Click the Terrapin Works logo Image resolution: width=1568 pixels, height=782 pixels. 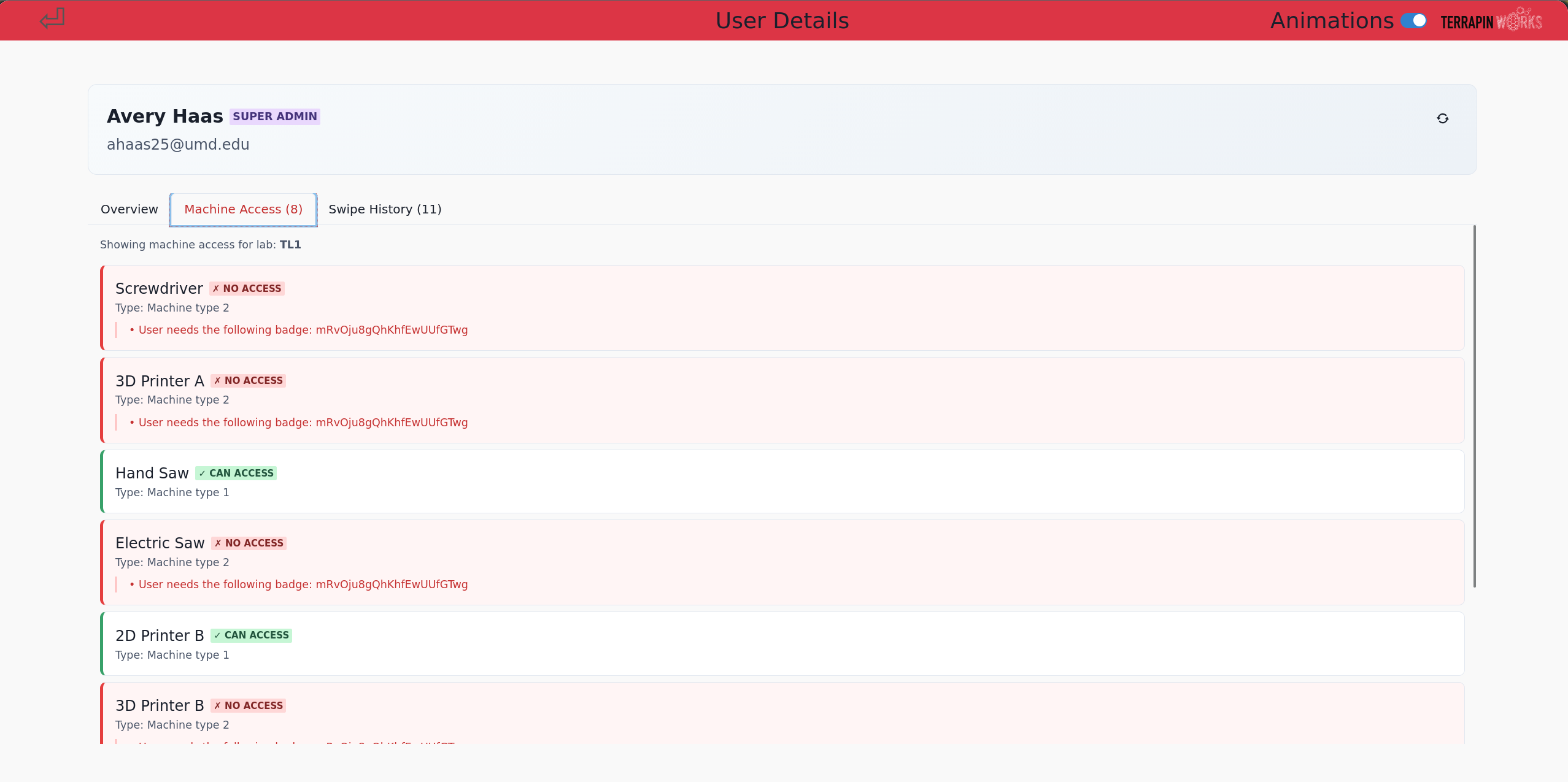(1491, 21)
